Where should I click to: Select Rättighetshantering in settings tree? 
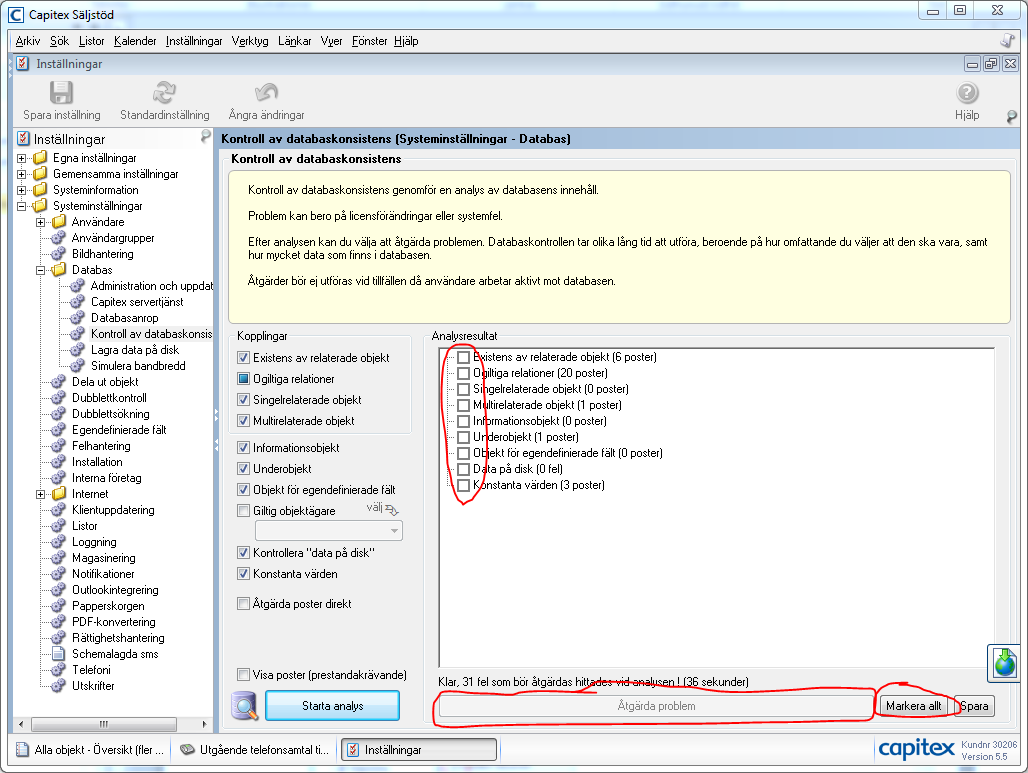tap(118, 637)
